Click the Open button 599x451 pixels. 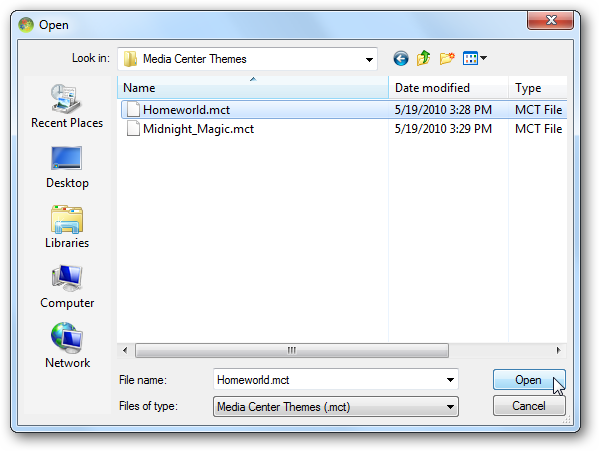[x=529, y=380]
